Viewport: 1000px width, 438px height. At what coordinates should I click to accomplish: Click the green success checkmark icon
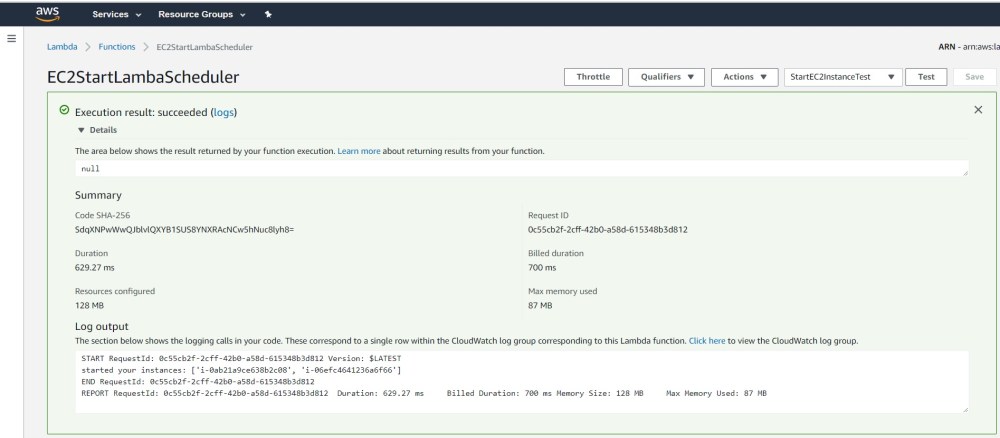pos(64,111)
